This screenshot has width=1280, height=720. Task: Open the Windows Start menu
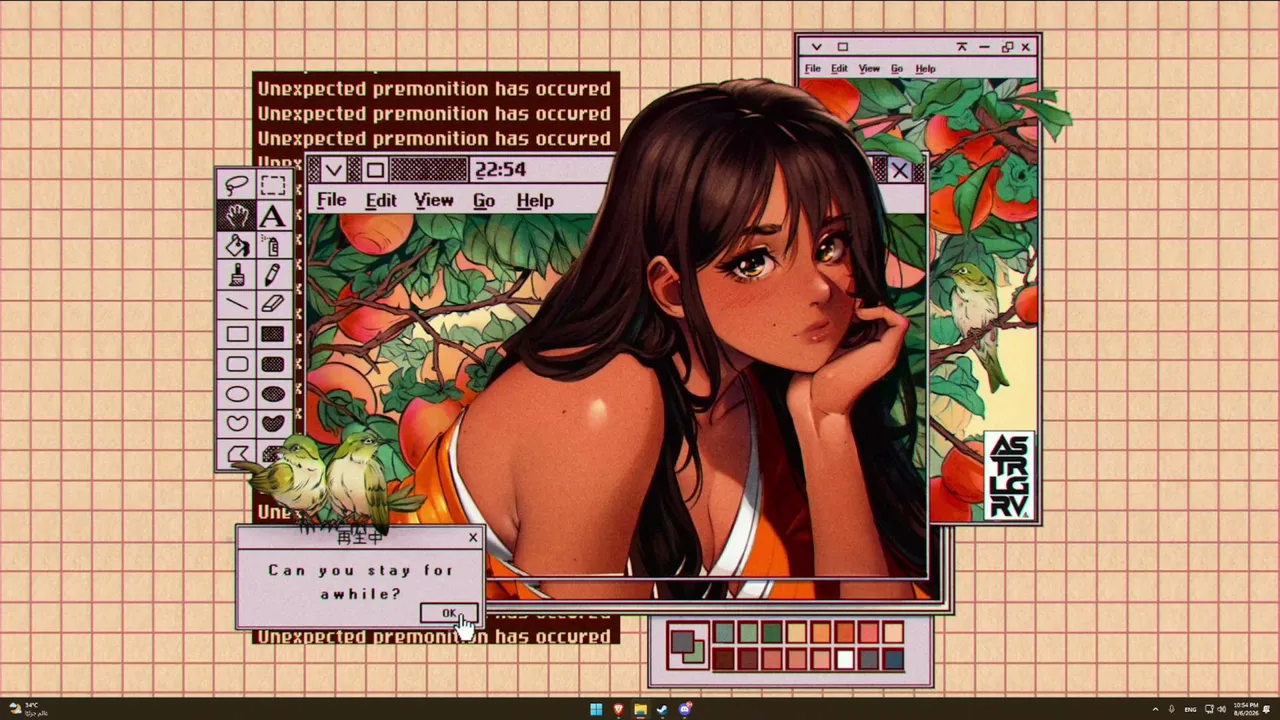pyautogui.click(x=596, y=710)
